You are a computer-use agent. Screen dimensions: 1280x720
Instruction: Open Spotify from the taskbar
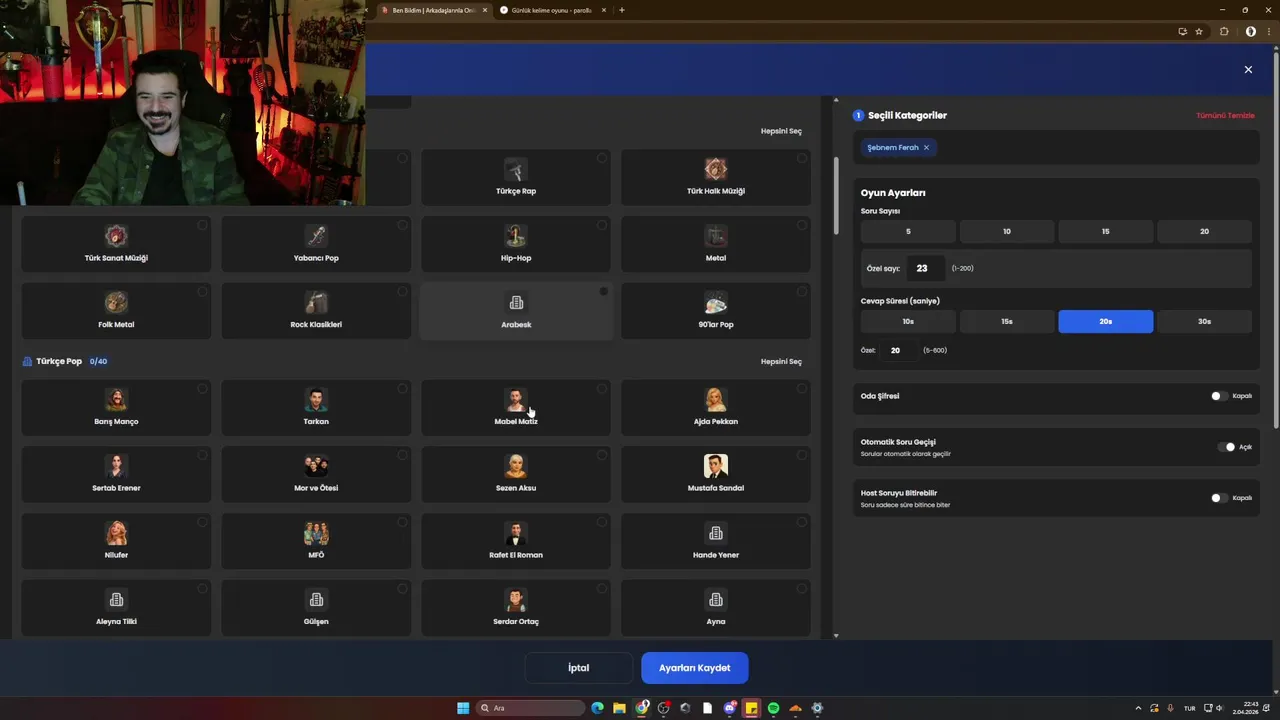(773, 708)
